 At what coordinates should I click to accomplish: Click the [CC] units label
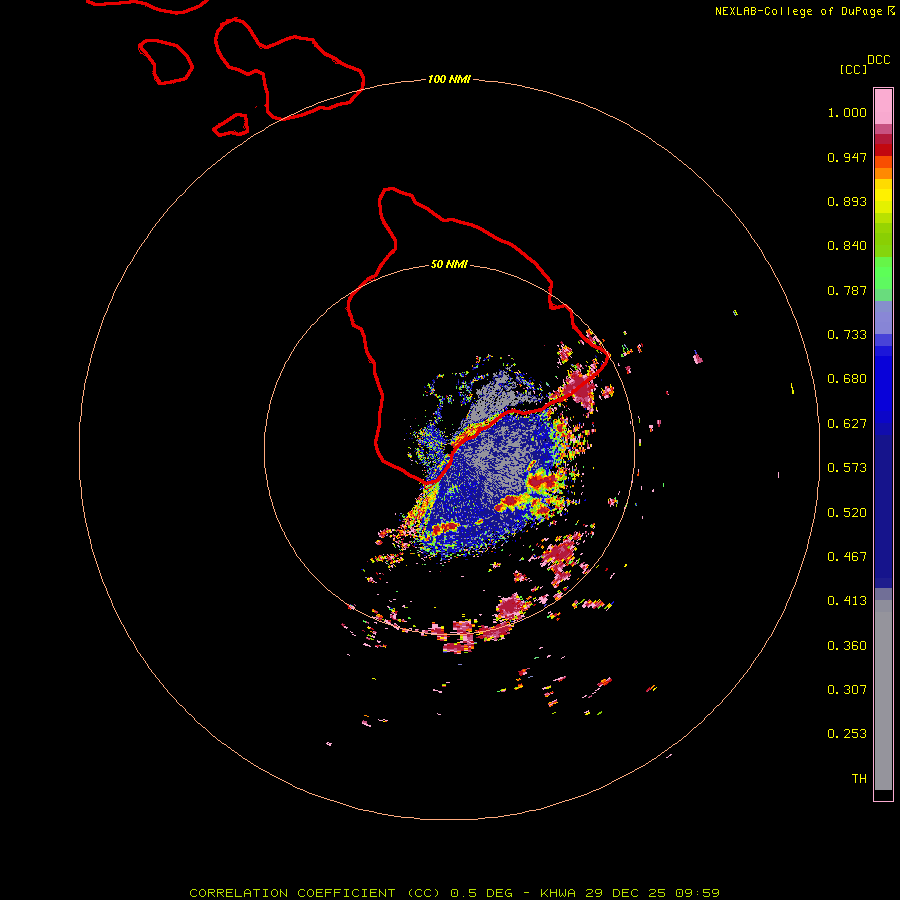(x=853, y=69)
